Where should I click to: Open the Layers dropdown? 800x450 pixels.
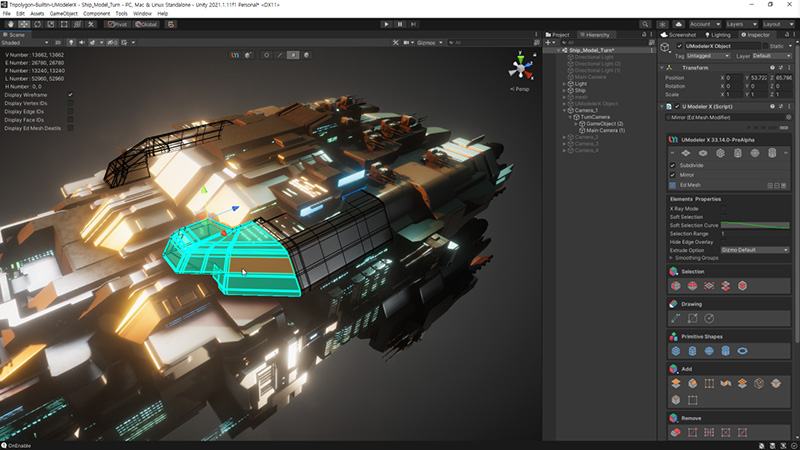pyautogui.click(x=741, y=24)
